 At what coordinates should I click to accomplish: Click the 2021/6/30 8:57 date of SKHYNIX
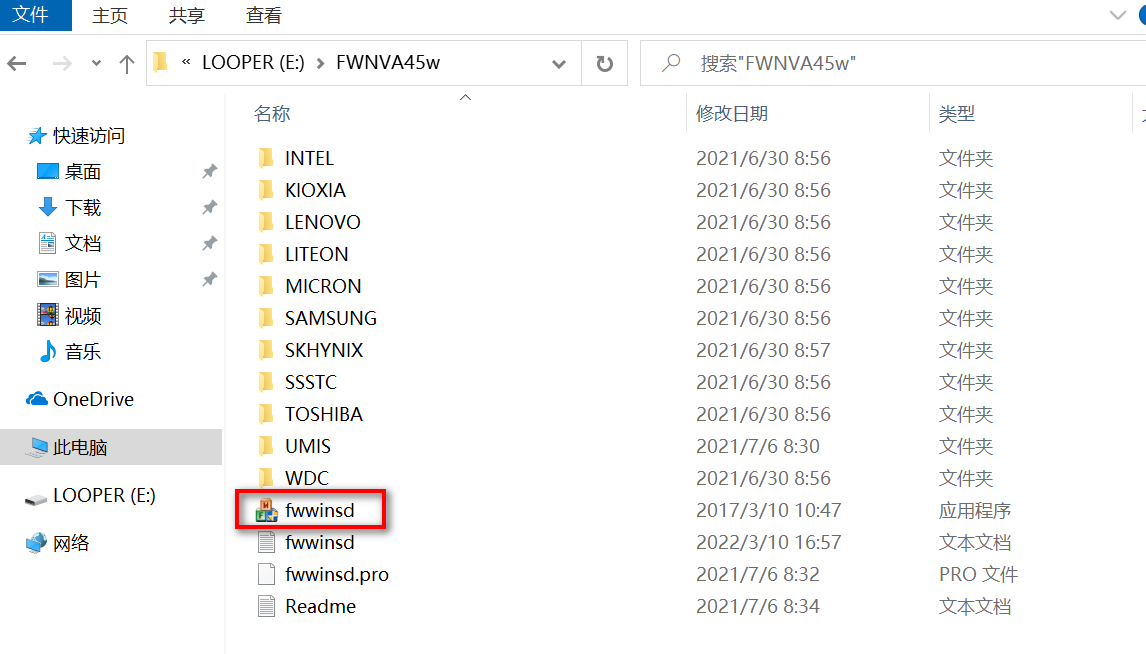[x=763, y=350]
